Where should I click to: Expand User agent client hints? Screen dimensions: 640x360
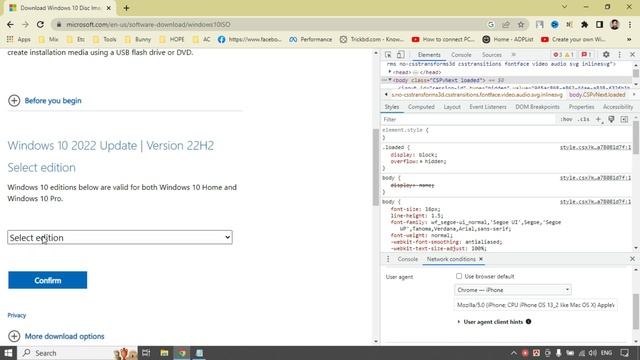[x=459, y=322]
